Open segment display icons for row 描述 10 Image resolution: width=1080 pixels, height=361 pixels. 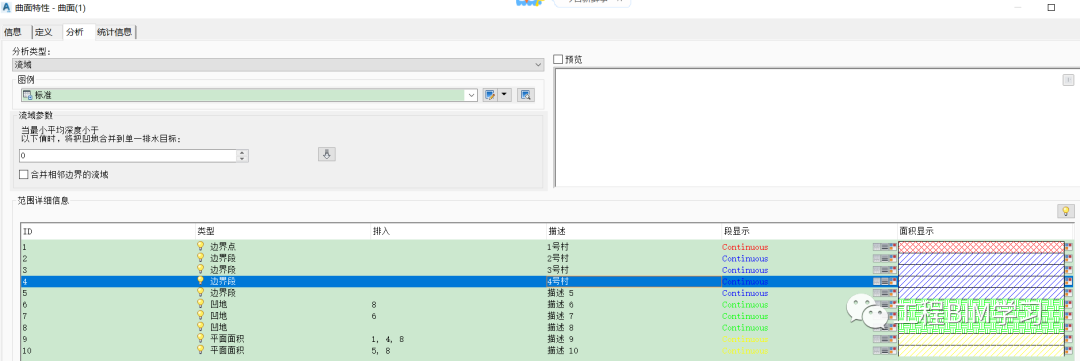click(x=884, y=351)
